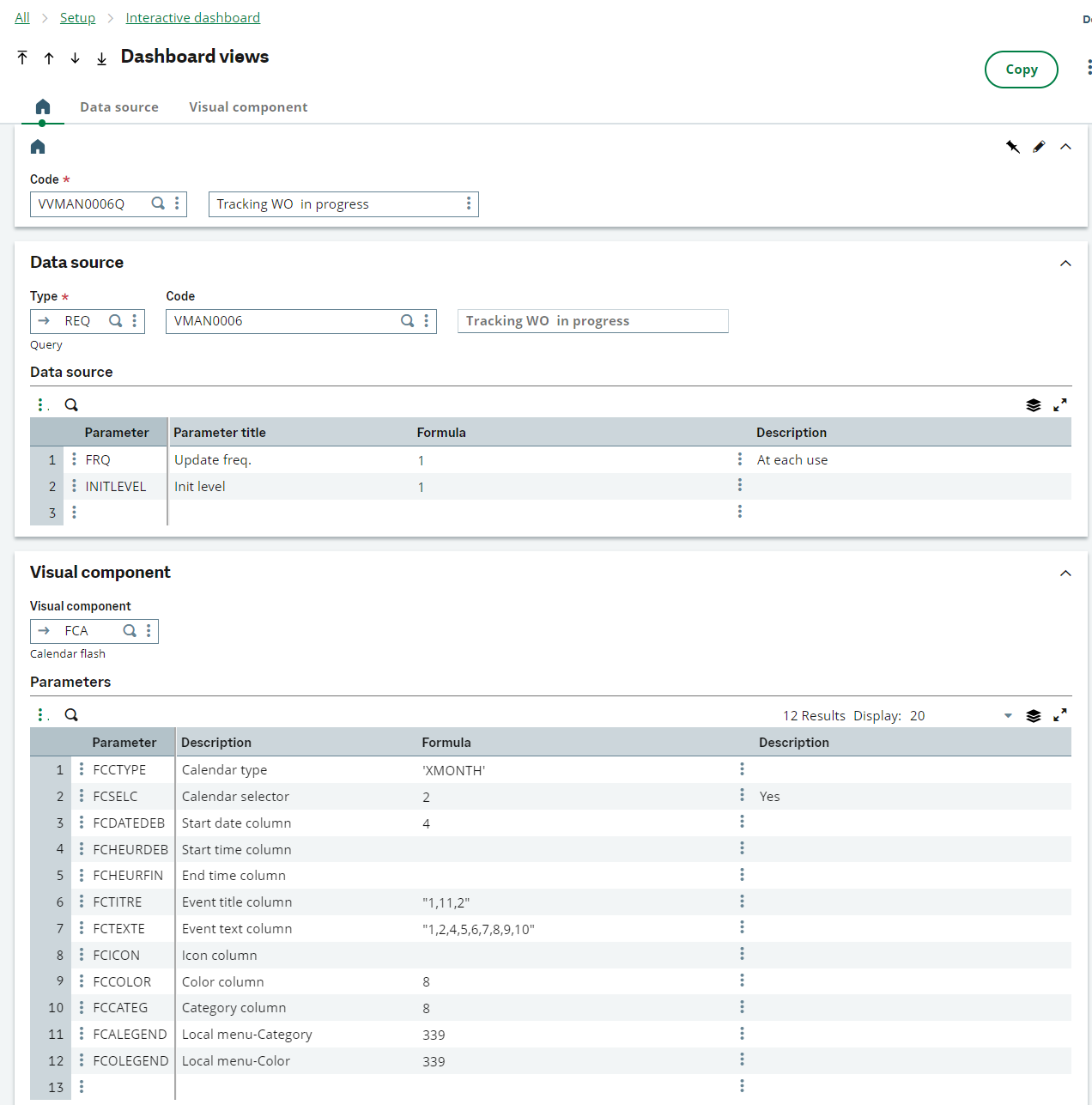1092x1105 pixels.
Task: Open layers icon in Data source grid
Action: pyautogui.click(x=1034, y=405)
